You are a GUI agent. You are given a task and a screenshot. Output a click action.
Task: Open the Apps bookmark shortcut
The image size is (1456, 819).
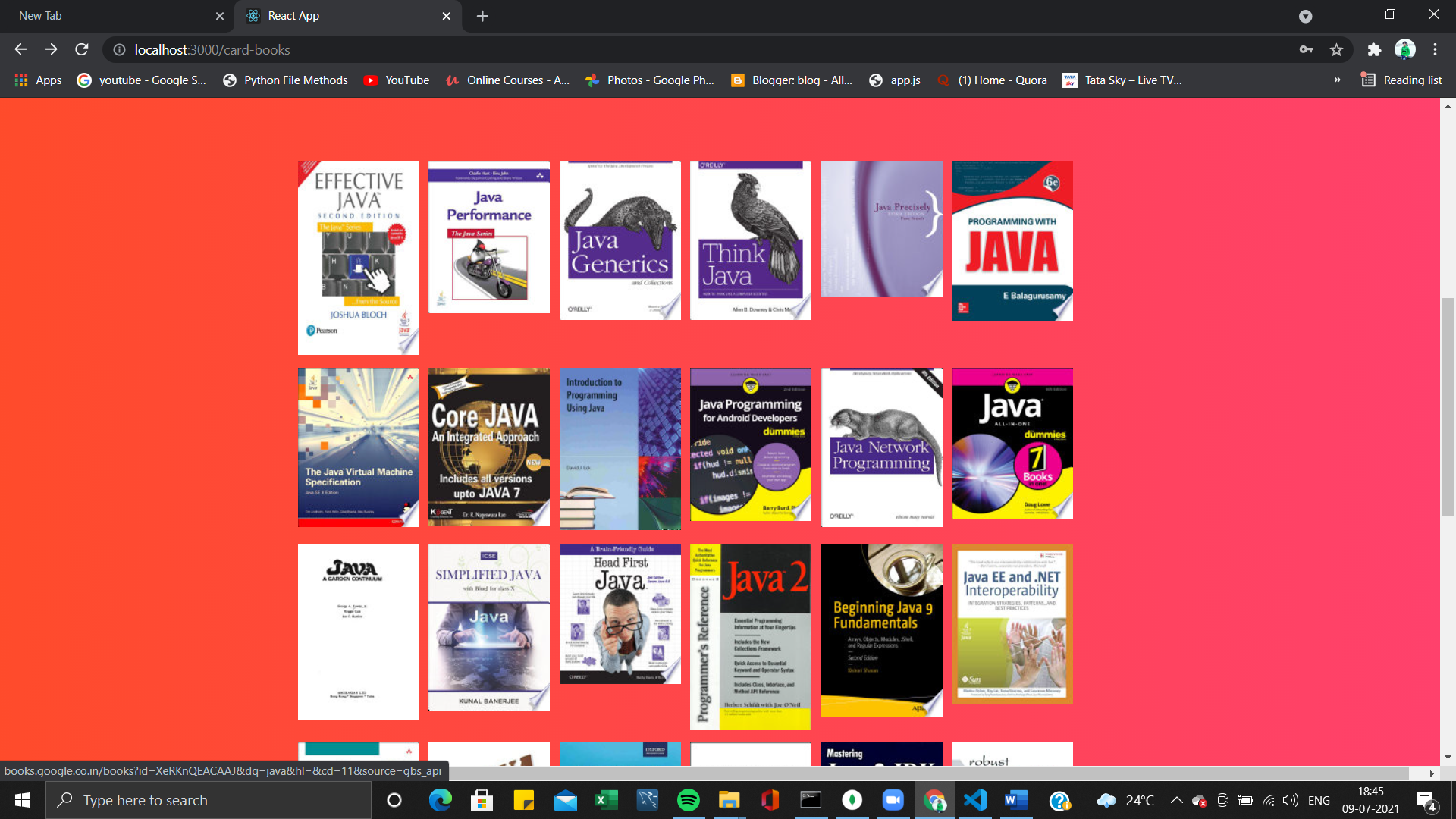click(38, 80)
